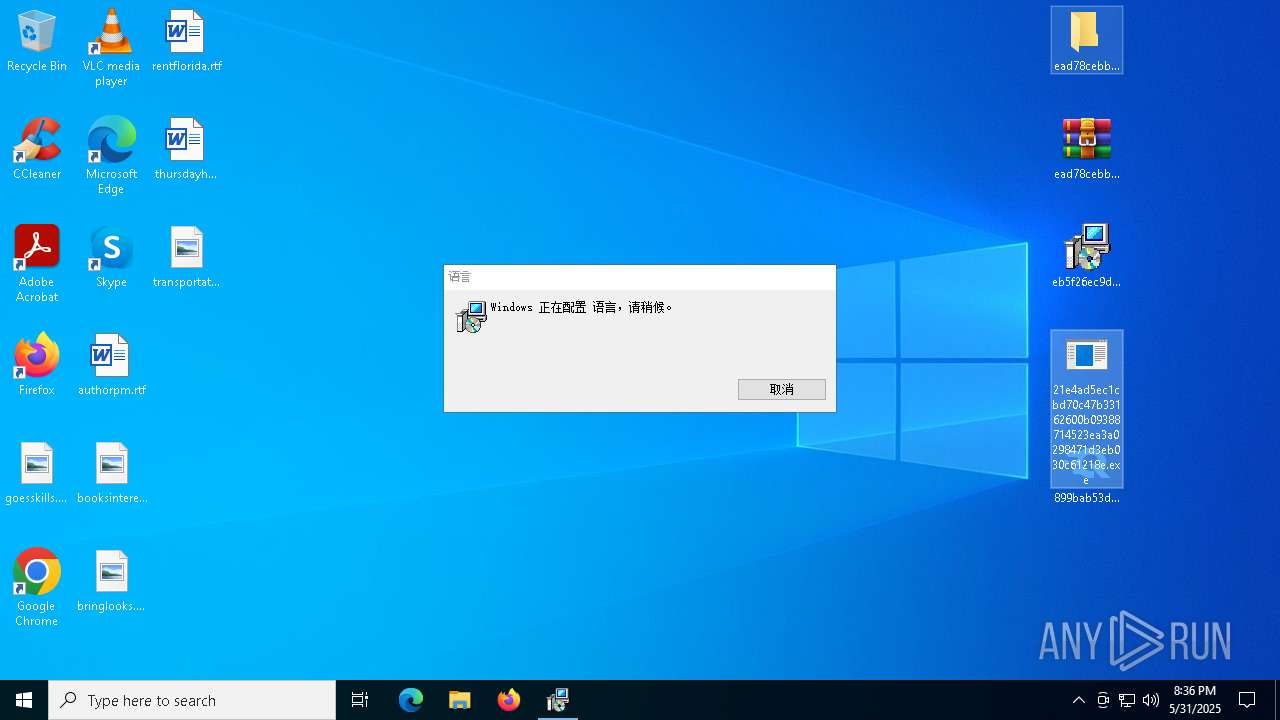Select the thursdayh... Word document
1280x720 pixels.
click(186, 150)
